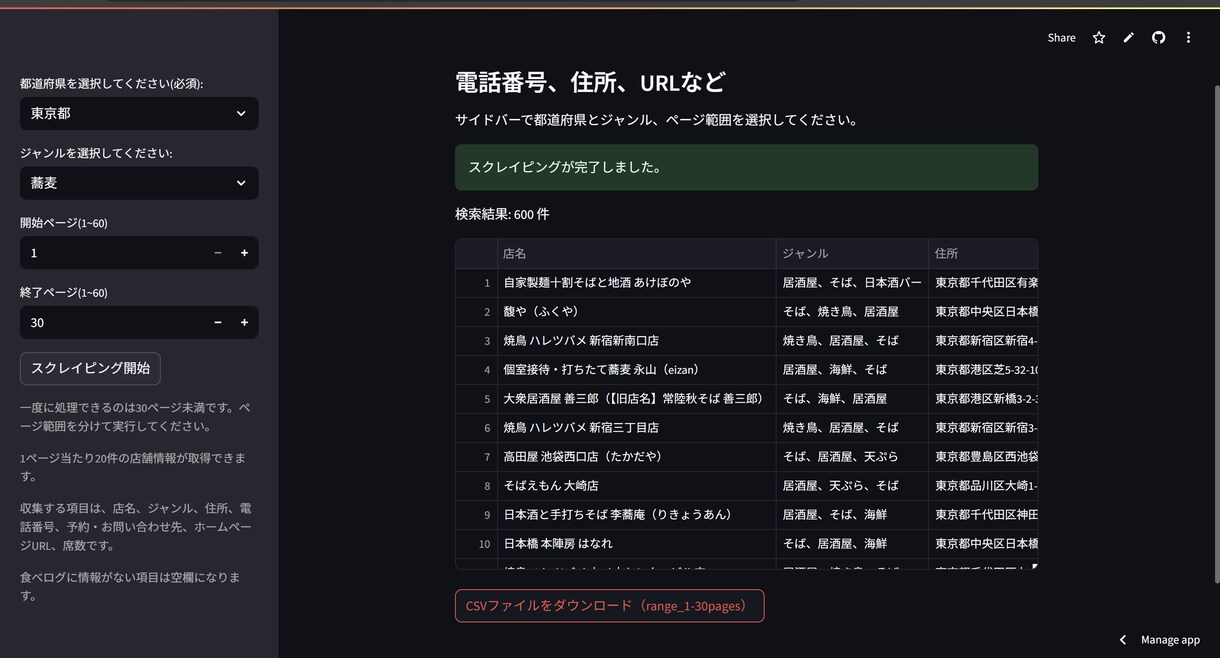This screenshot has width=1220, height=658.
Task: Select cell 馥や（ふくや）
Action: [x=636, y=312]
